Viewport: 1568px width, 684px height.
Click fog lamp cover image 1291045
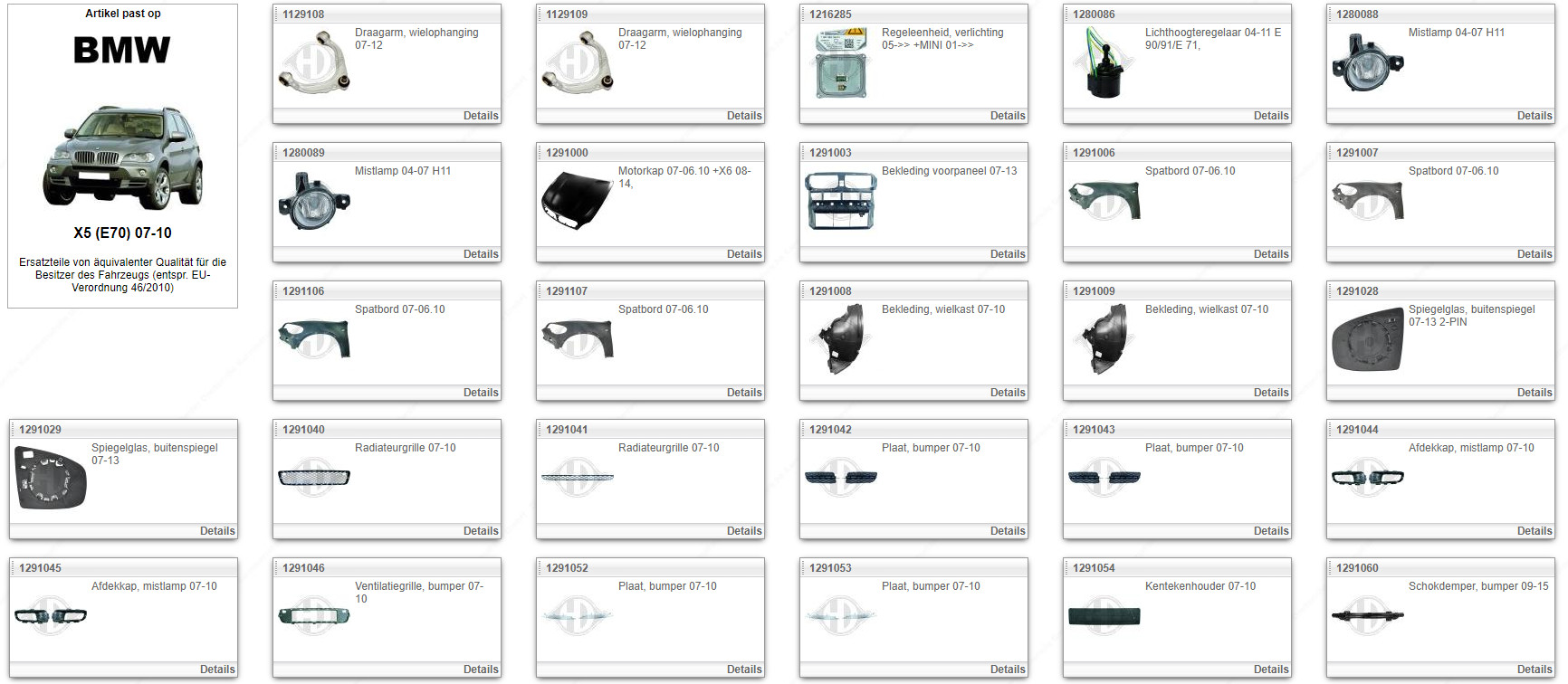[51, 616]
